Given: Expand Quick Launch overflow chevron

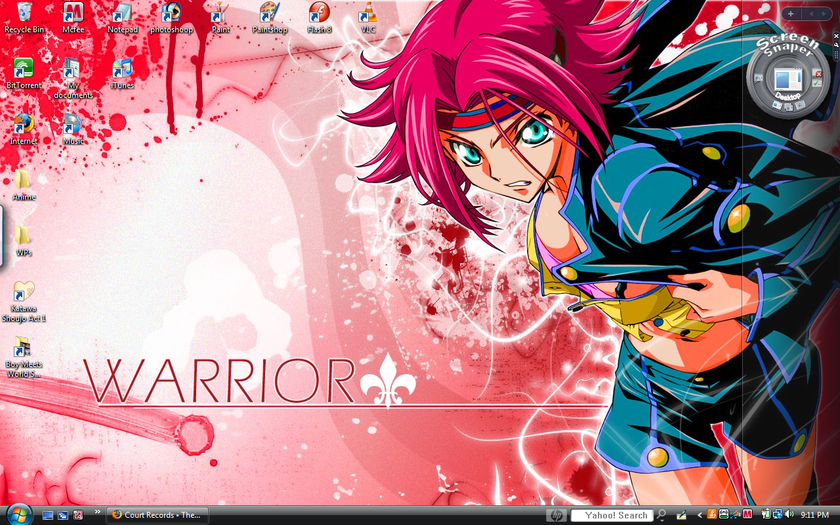Looking at the screenshot, I should [x=98, y=513].
